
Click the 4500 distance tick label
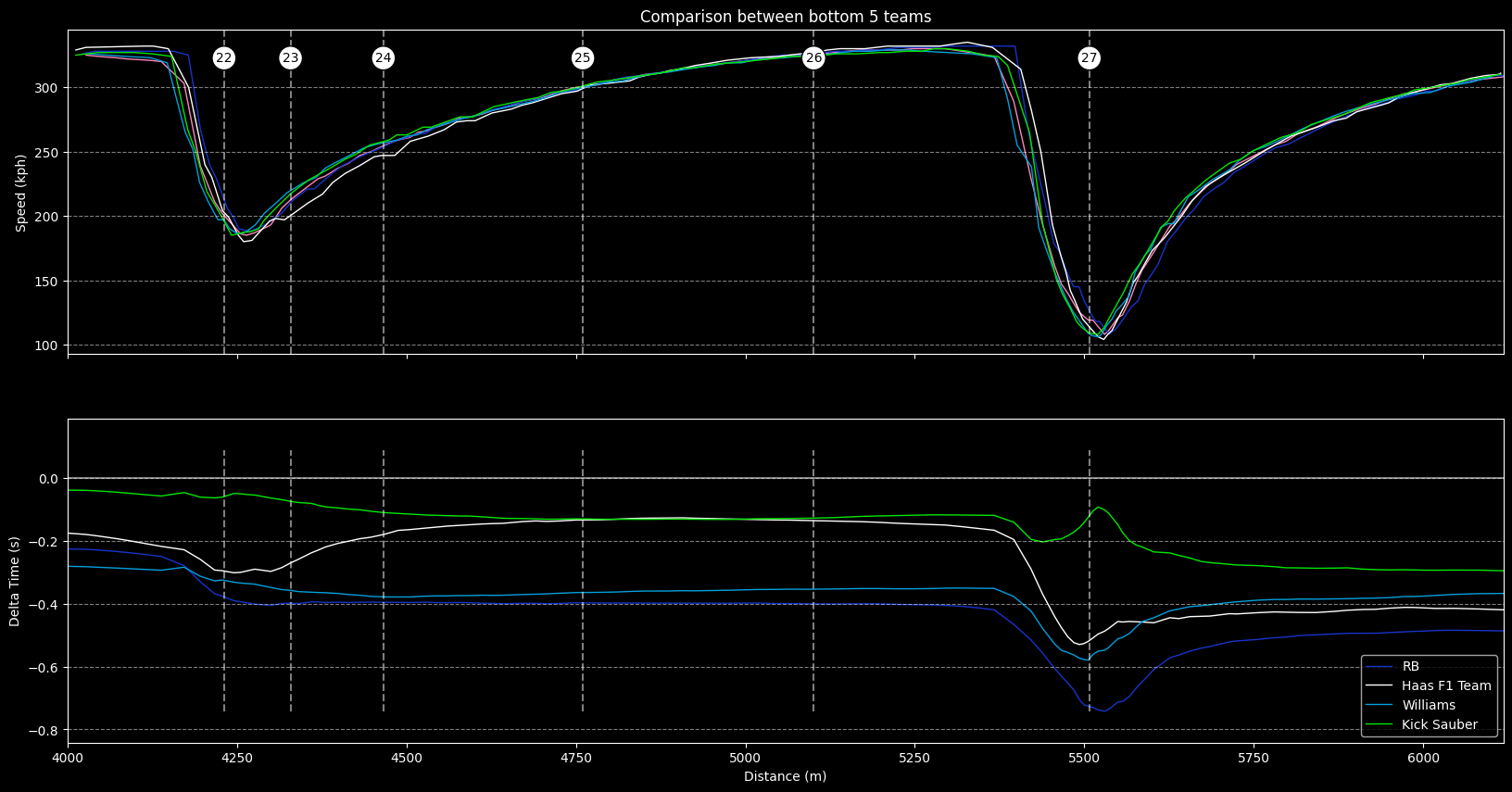click(407, 758)
